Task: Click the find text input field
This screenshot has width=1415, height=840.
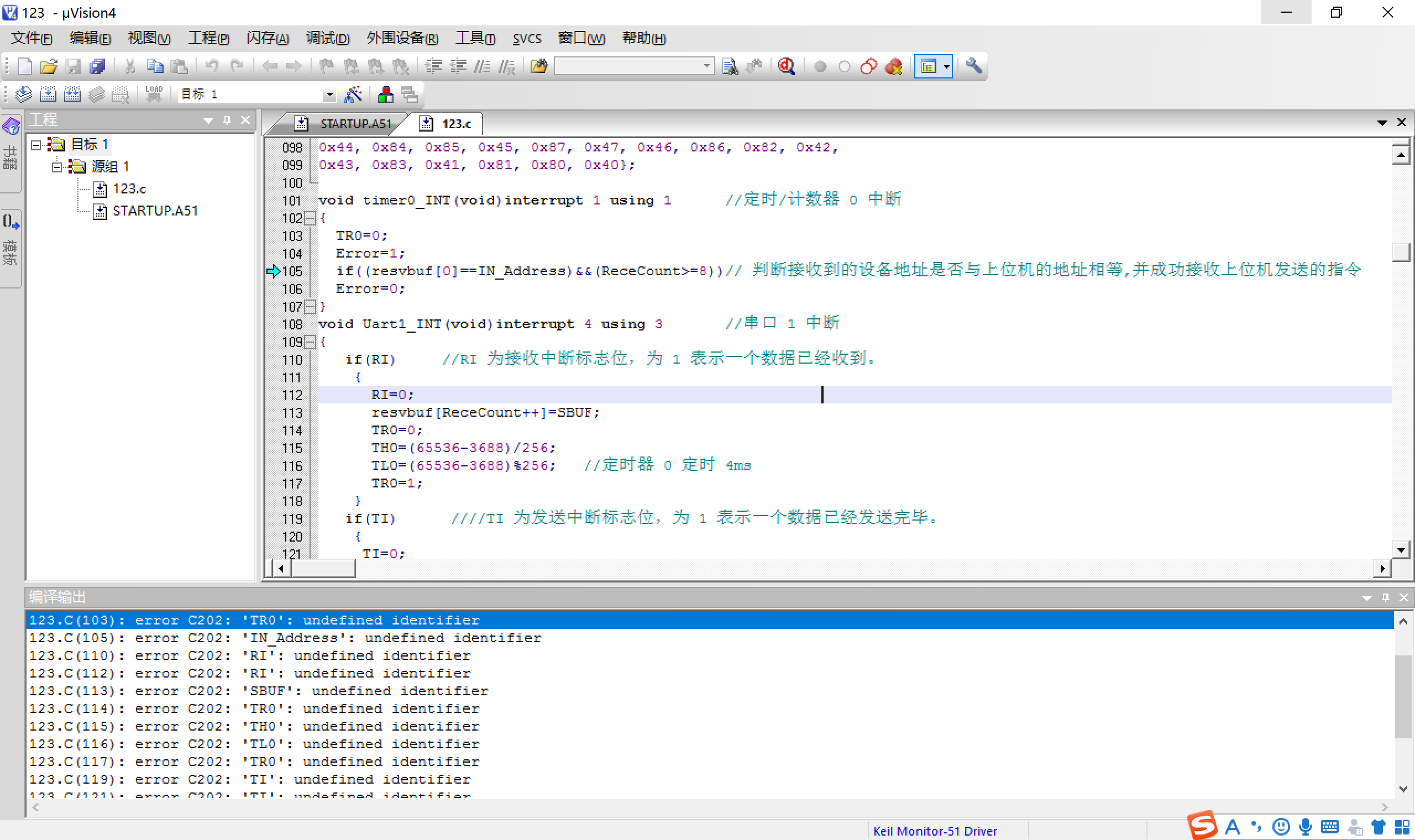Action: [627, 66]
